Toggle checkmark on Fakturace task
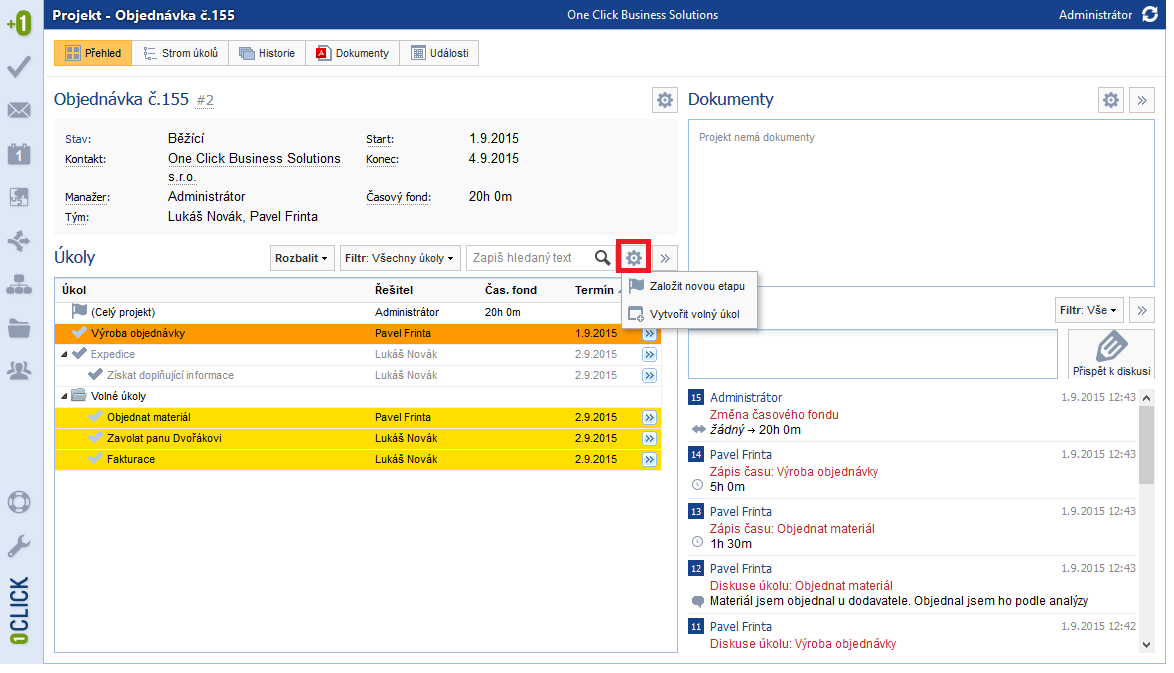The height and width of the screenshot is (673, 1174). click(96, 459)
